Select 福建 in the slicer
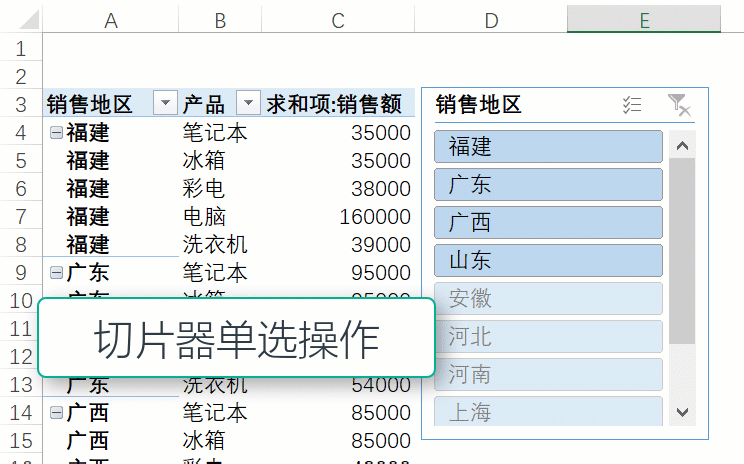This screenshot has height=464, width=744. [548, 147]
